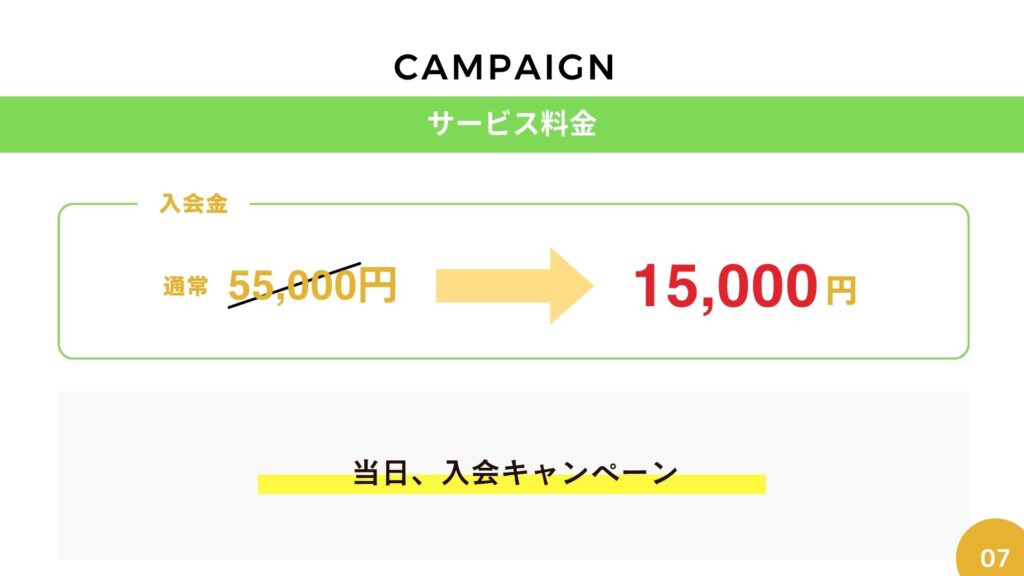Click the empty gray box area below the campaign text
Viewport: 1024px width, 576px height.
(x=513, y=529)
